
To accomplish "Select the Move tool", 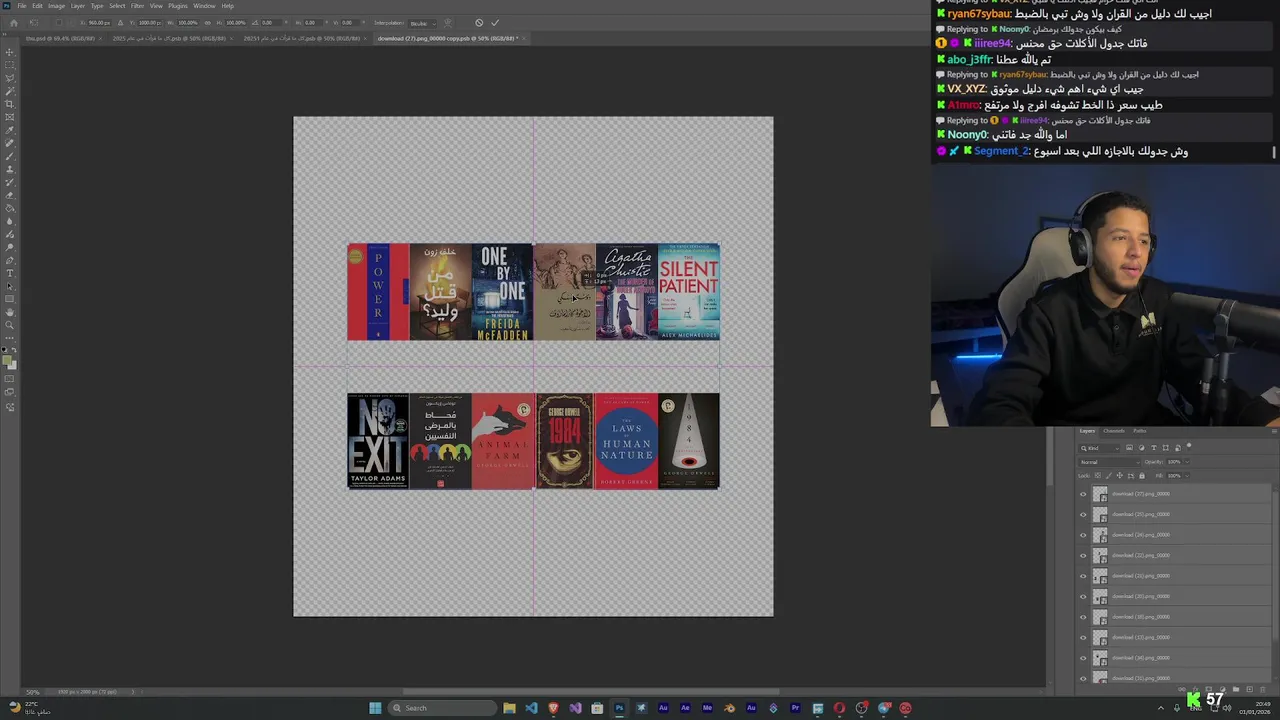I will [x=10, y=52].
